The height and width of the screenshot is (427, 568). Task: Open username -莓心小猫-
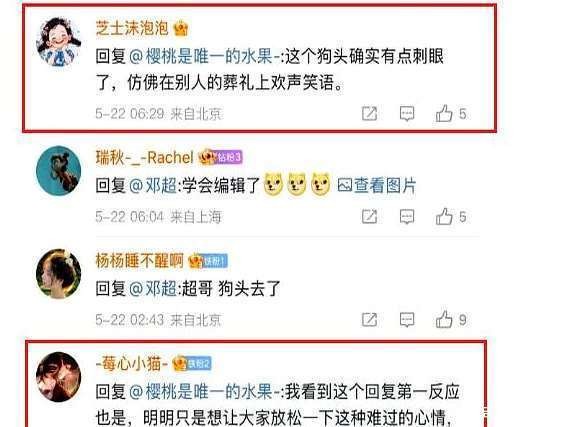[132, 363]
